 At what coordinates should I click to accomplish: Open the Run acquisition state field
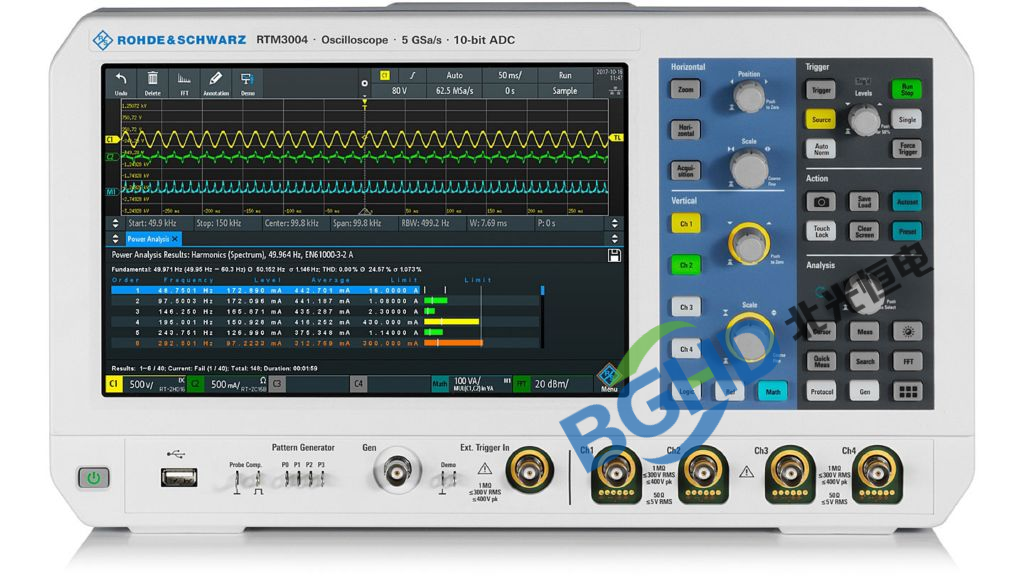[x=565, y=75]
